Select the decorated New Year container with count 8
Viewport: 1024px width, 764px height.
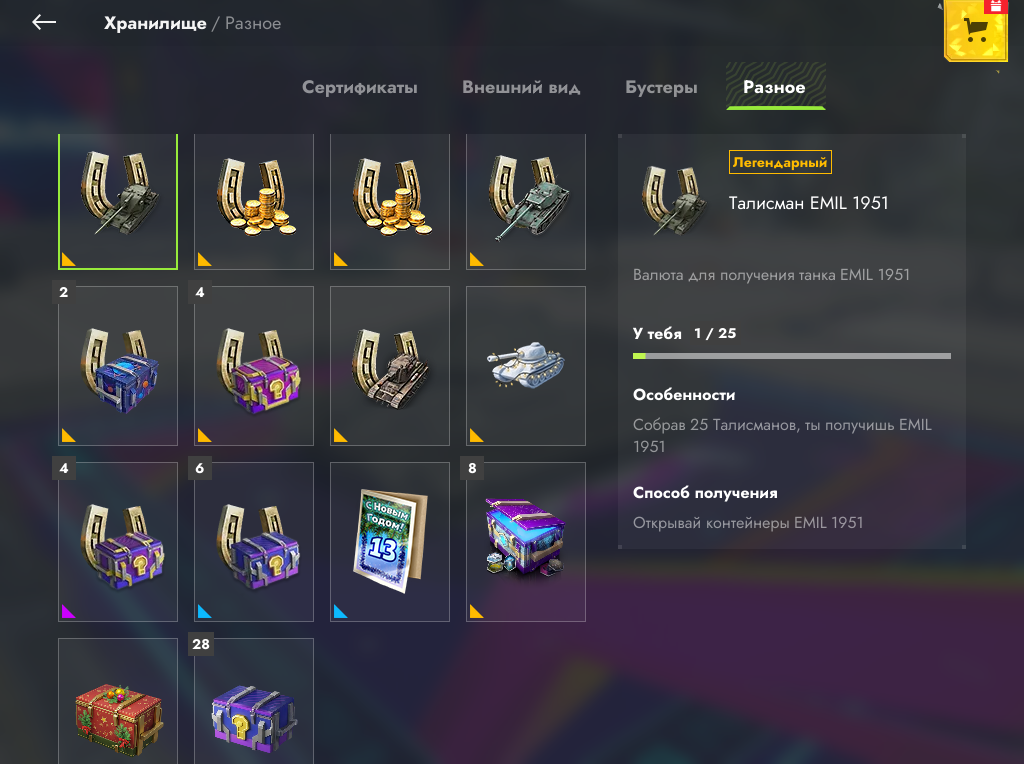coord(526,542)
